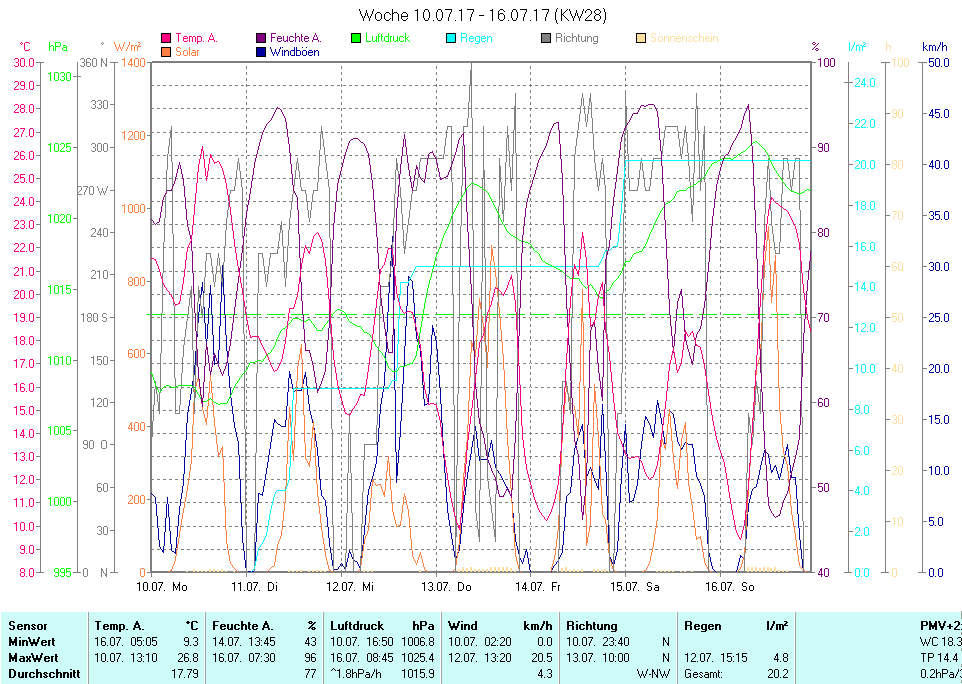Select the 'Regen' legend label
Image resolution: width=962 pixels, height=684 pixels.
tap(476, 38)
